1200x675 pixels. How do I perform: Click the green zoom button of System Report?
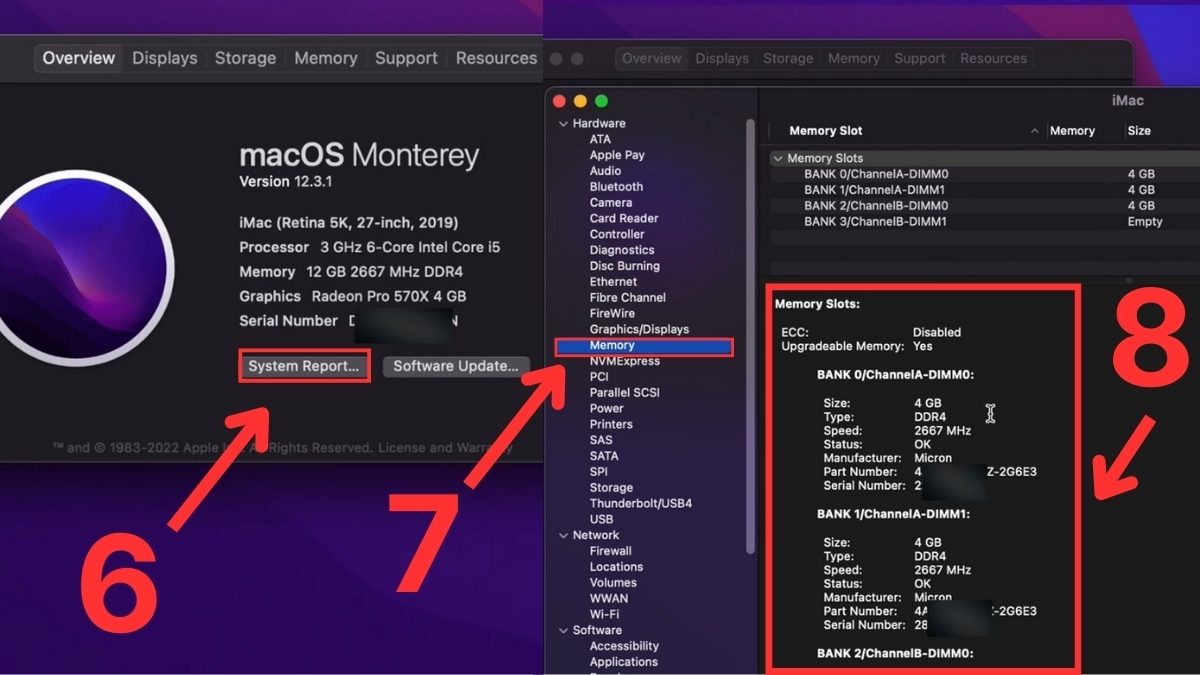[601, 101]
